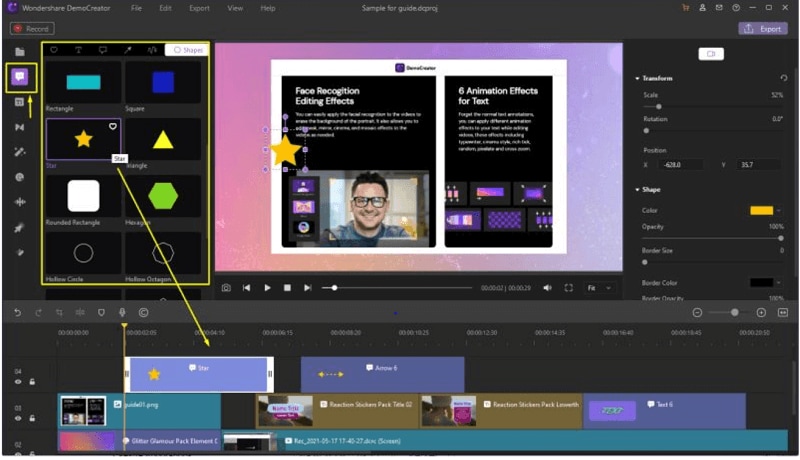Select the crop tool in timeline toolbar
Image resolution: width=800 pixels, height=460 pixels.
[x=59, y=313]
